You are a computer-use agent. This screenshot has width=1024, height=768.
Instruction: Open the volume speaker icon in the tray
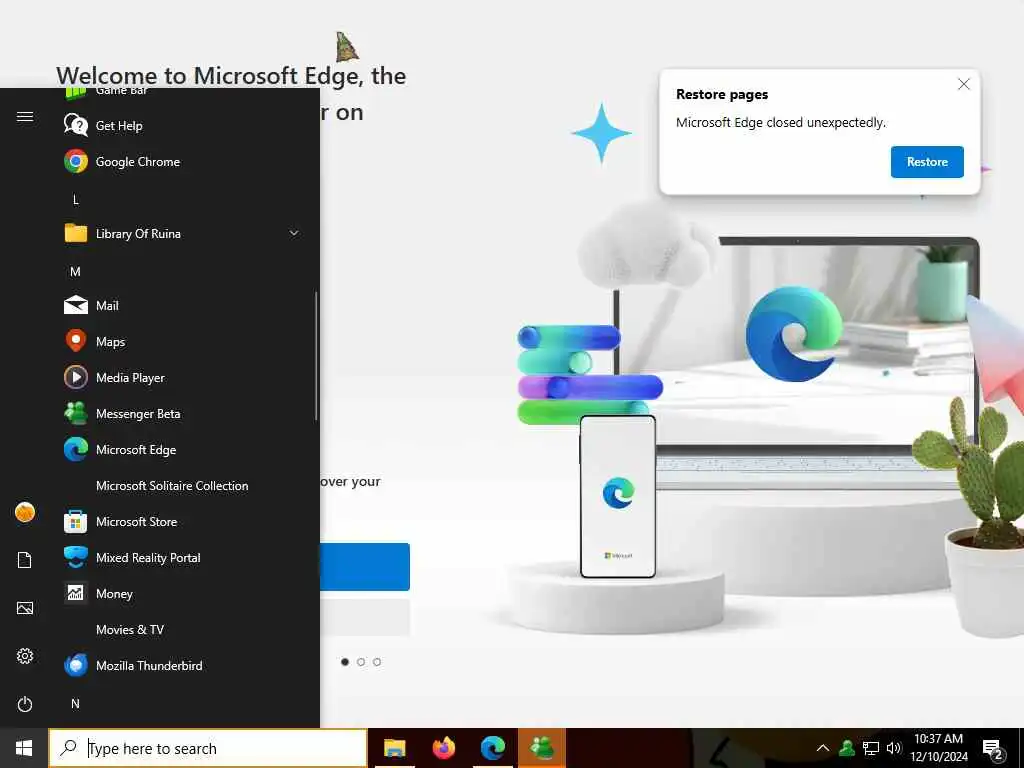[893, 748]
